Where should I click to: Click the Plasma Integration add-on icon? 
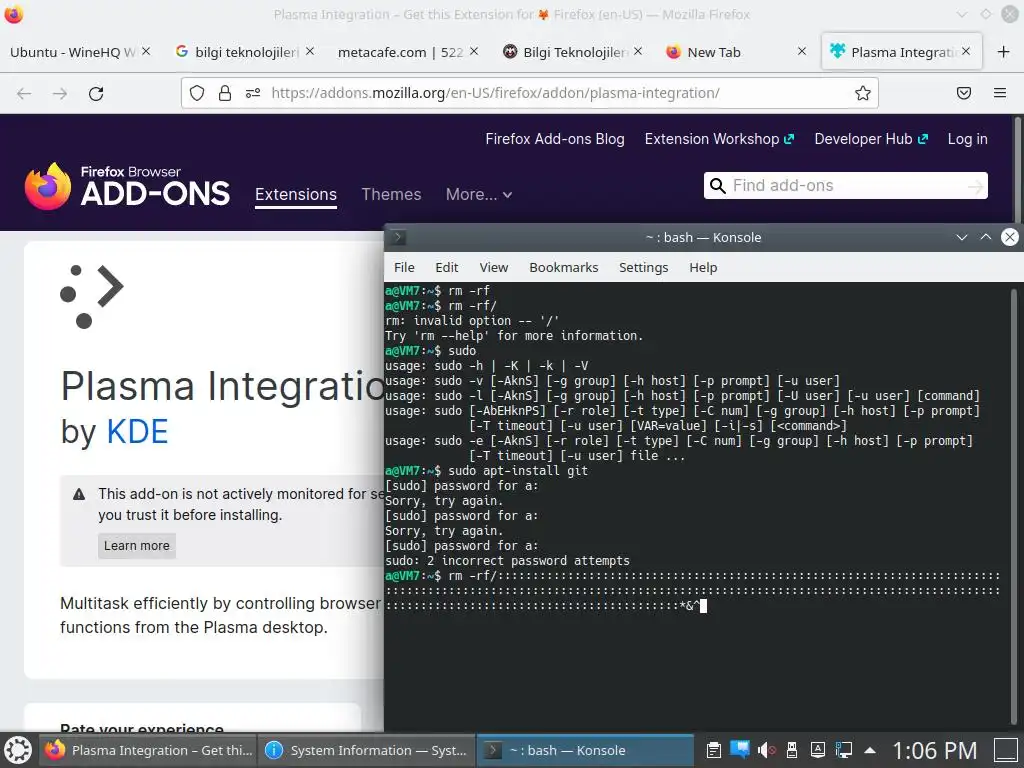[x=91, y=296]
